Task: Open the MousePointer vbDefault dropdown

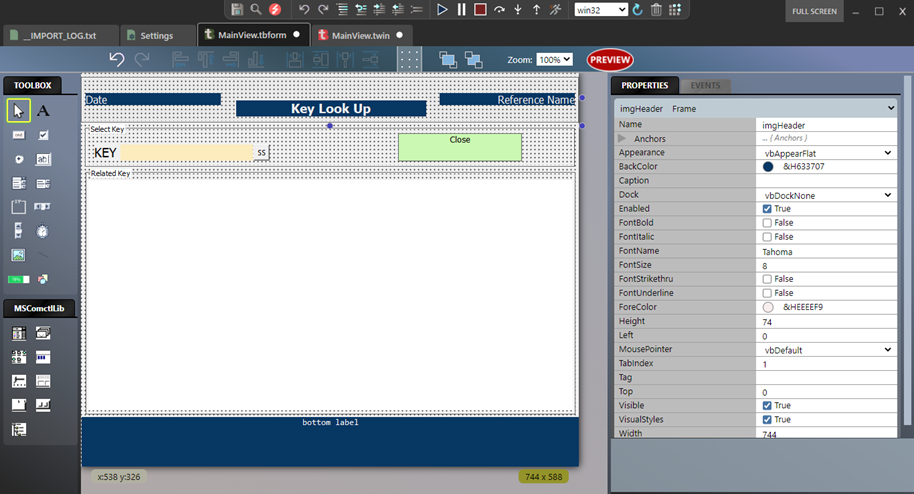Action: pyautogui.click(x=827, y=349)
